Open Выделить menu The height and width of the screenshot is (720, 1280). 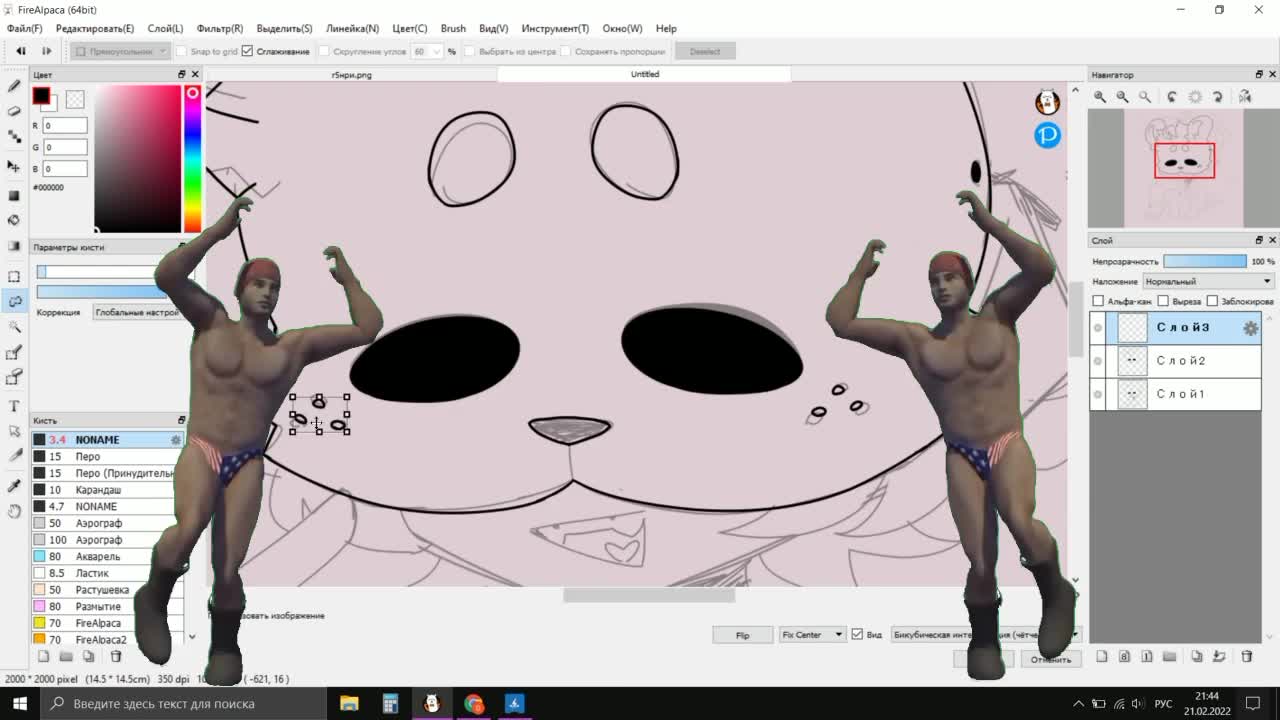click(284, 28)
